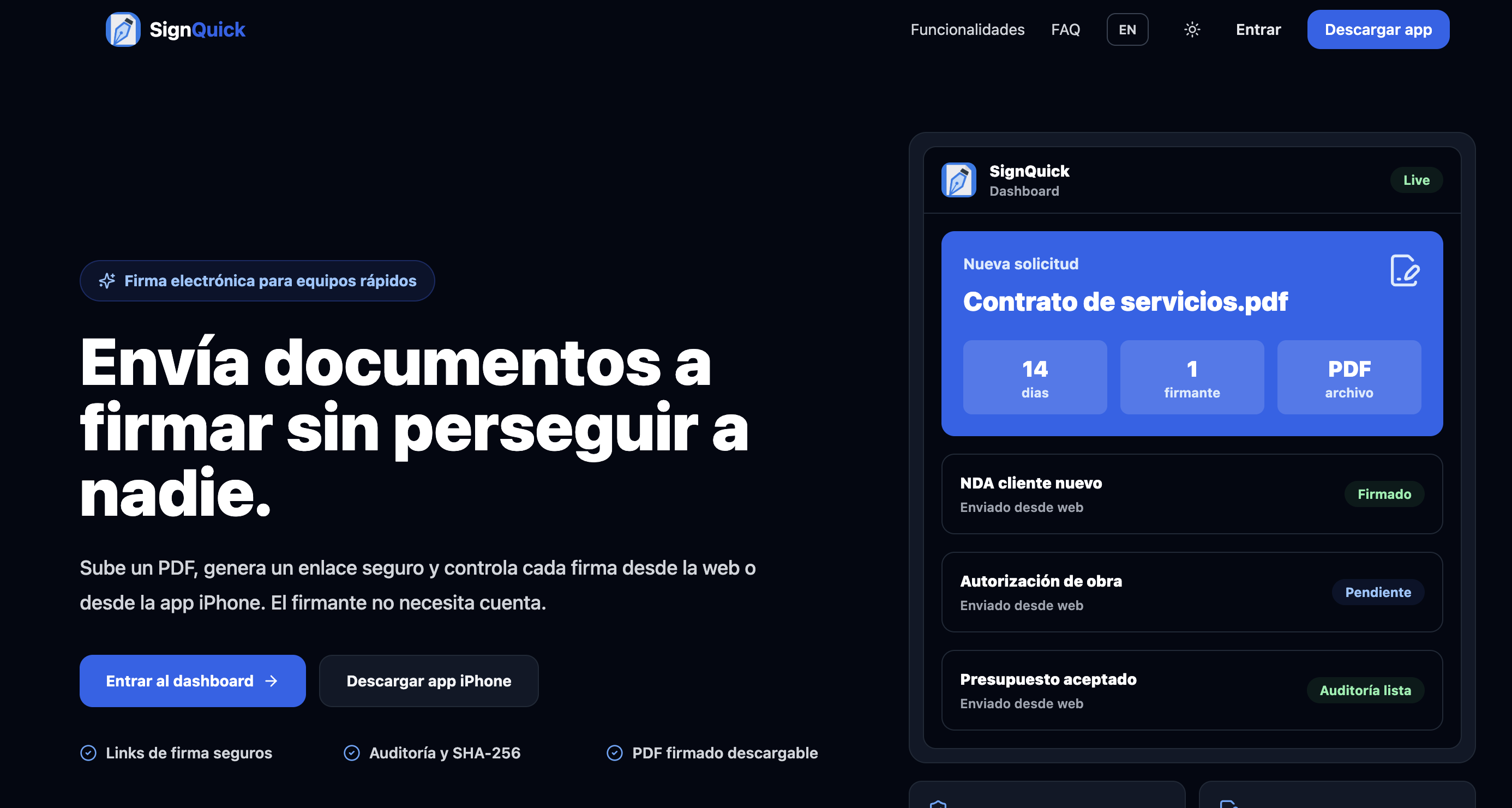Click the 'Sube un PDF, genera un enlace' paragraph
This screenshot has width=1512, height=808.
coord(417,585)
